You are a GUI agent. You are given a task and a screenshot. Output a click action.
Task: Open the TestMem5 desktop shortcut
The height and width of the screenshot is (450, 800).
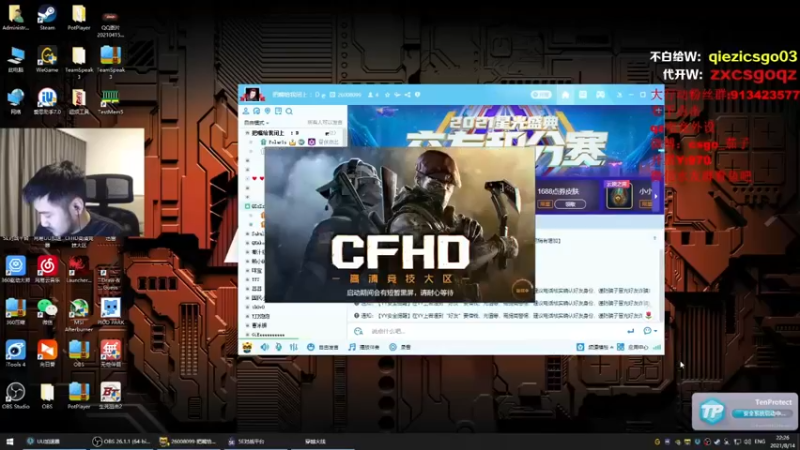pos(110,102)
